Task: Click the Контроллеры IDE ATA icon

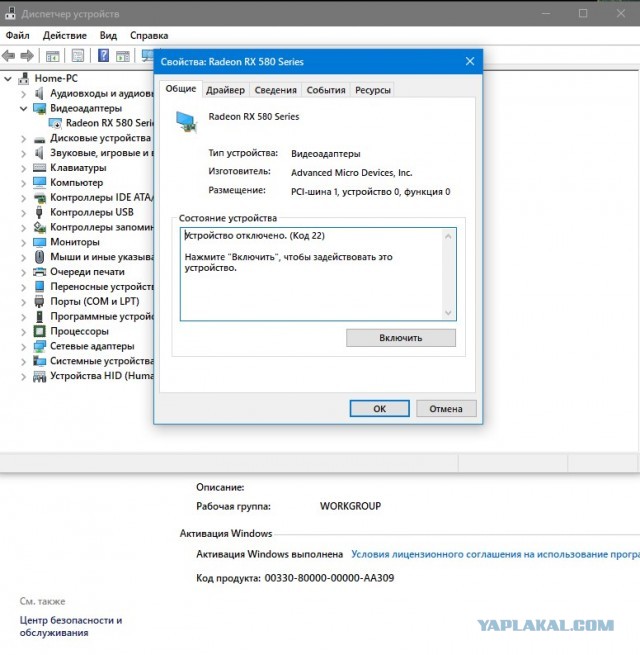Action: coord(39,198)
